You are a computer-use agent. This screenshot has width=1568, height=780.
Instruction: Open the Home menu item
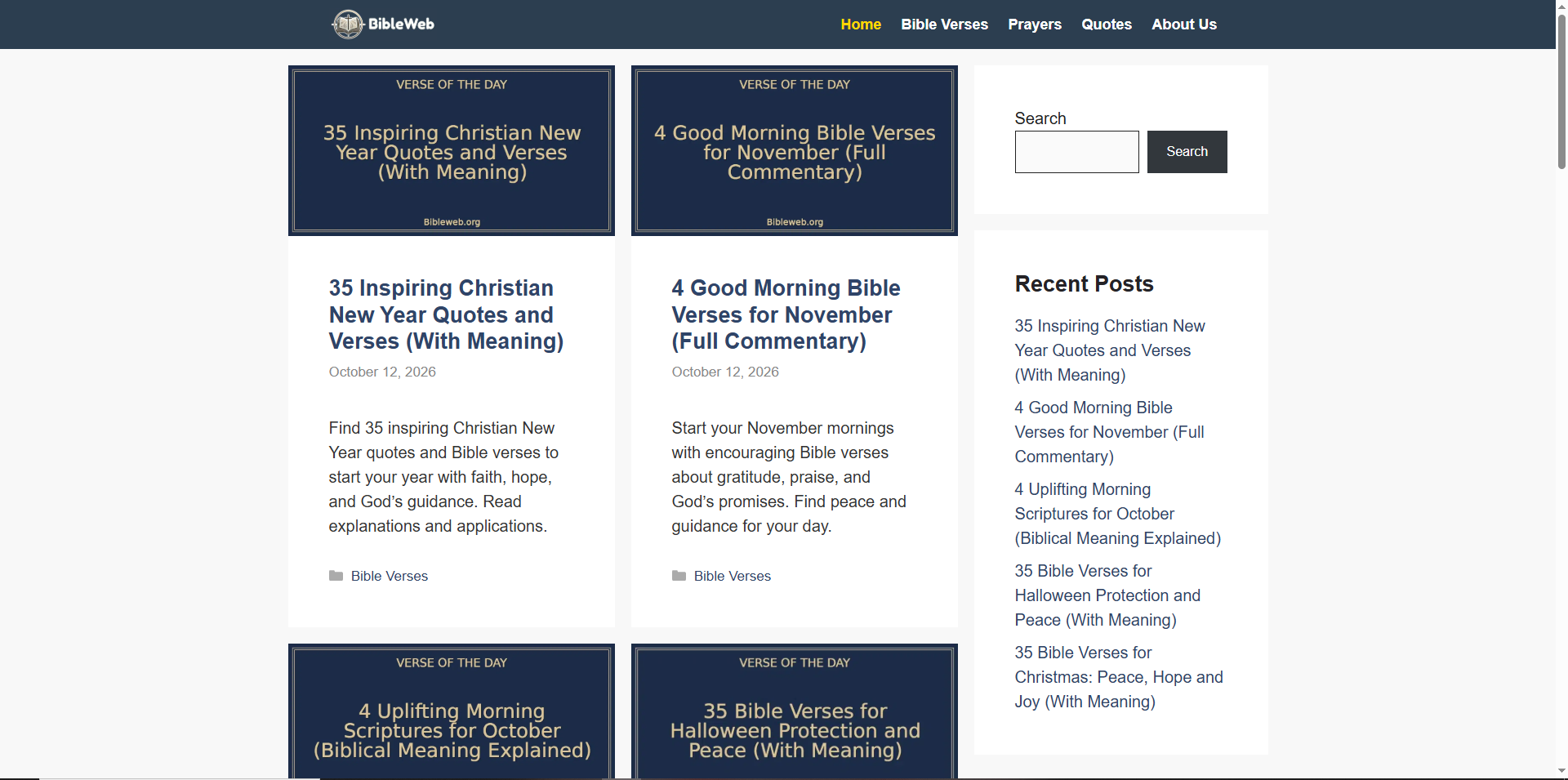pos(861,25)
